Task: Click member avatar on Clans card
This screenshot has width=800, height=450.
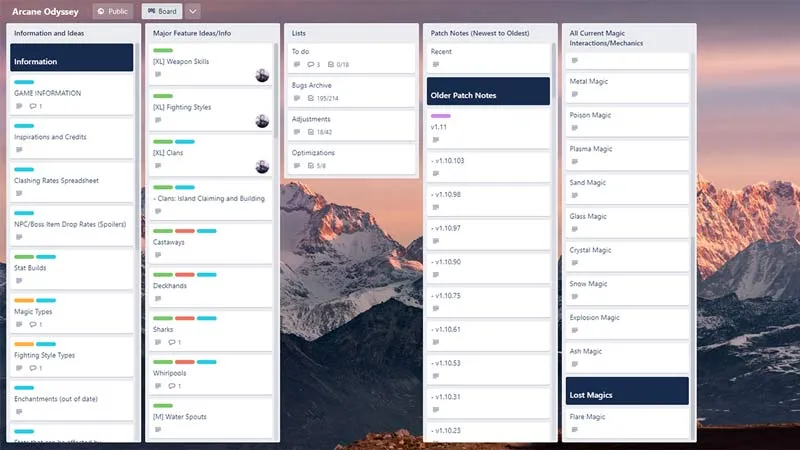Action: 262,166
